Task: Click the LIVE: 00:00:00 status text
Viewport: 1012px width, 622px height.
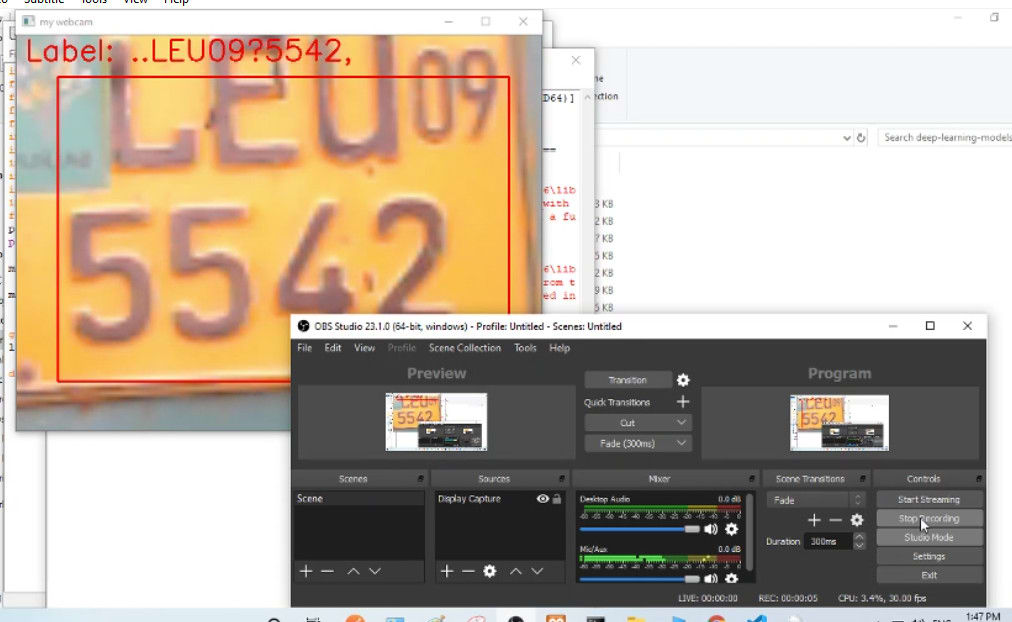Action: [707, 598]
